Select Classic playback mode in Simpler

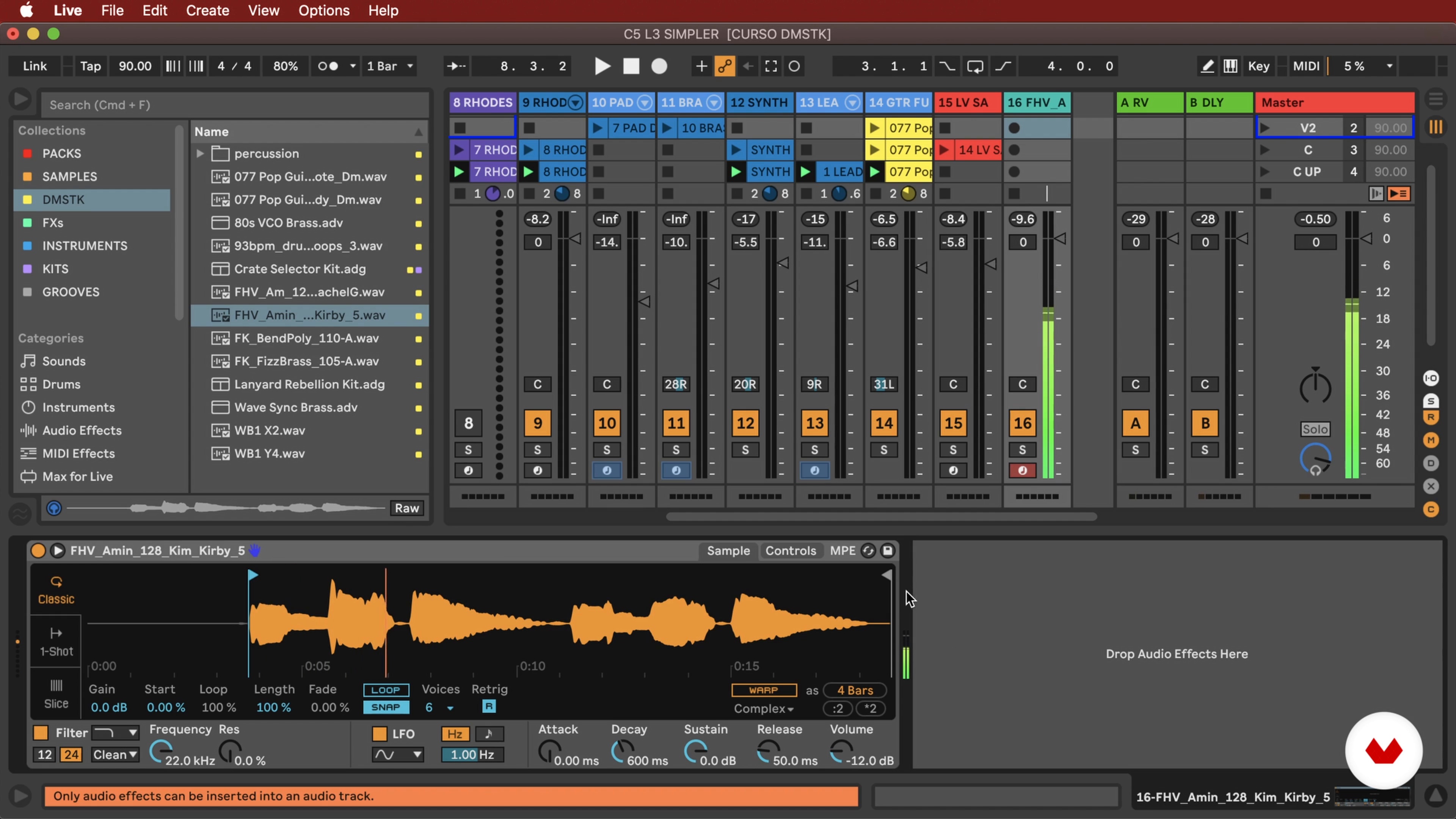pyautogui.click(x=56, y=590)
